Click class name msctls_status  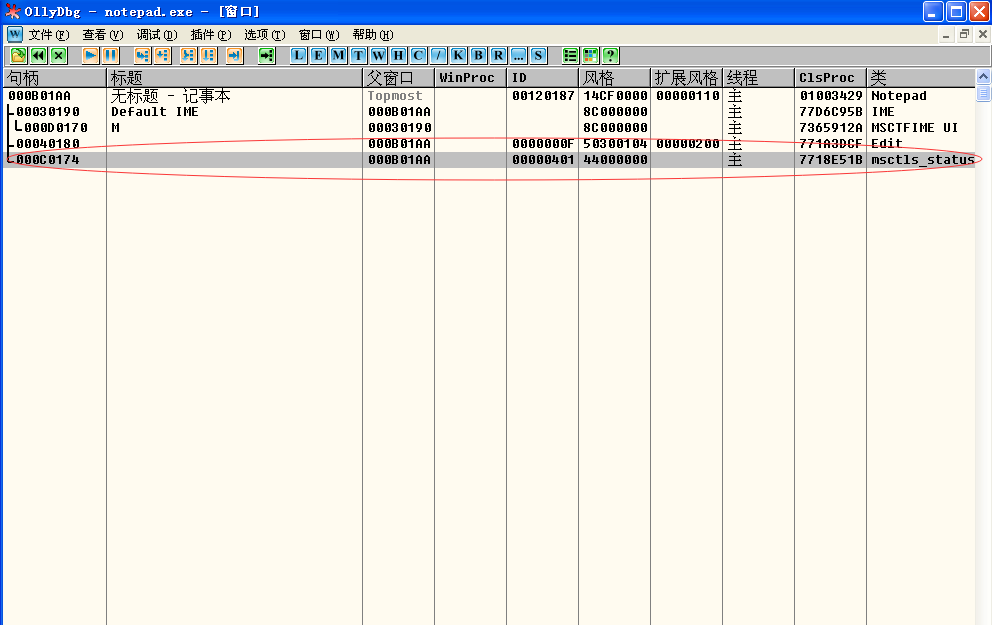(922, 160)
